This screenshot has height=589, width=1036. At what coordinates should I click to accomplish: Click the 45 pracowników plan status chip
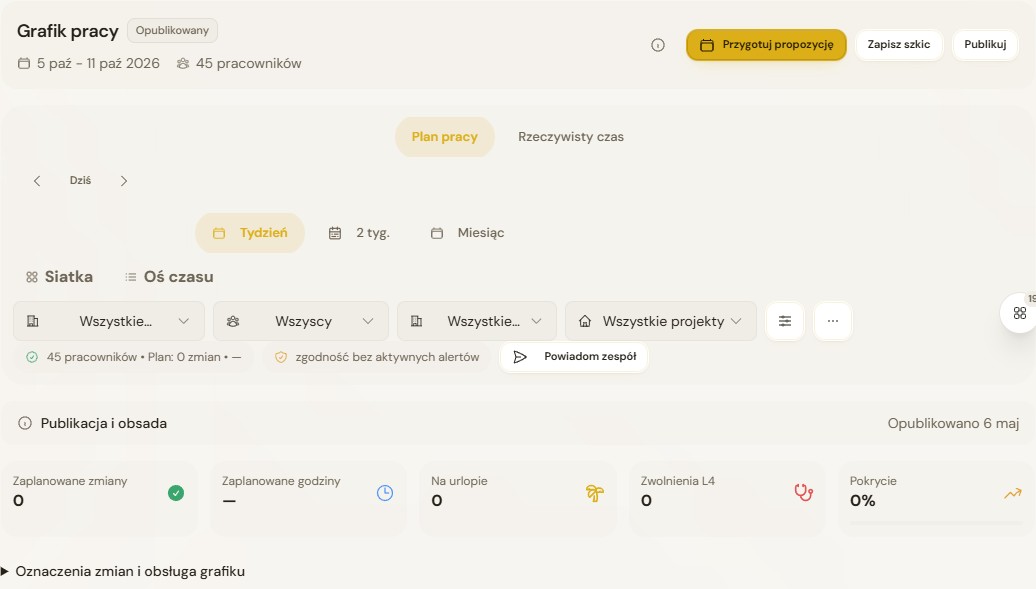pyautogui.click(x=133, y=357)
